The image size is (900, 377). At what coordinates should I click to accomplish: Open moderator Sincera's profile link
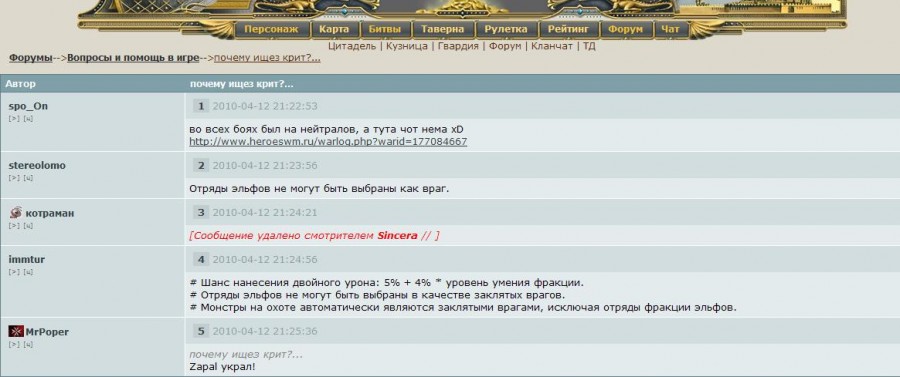pos(397,236)
